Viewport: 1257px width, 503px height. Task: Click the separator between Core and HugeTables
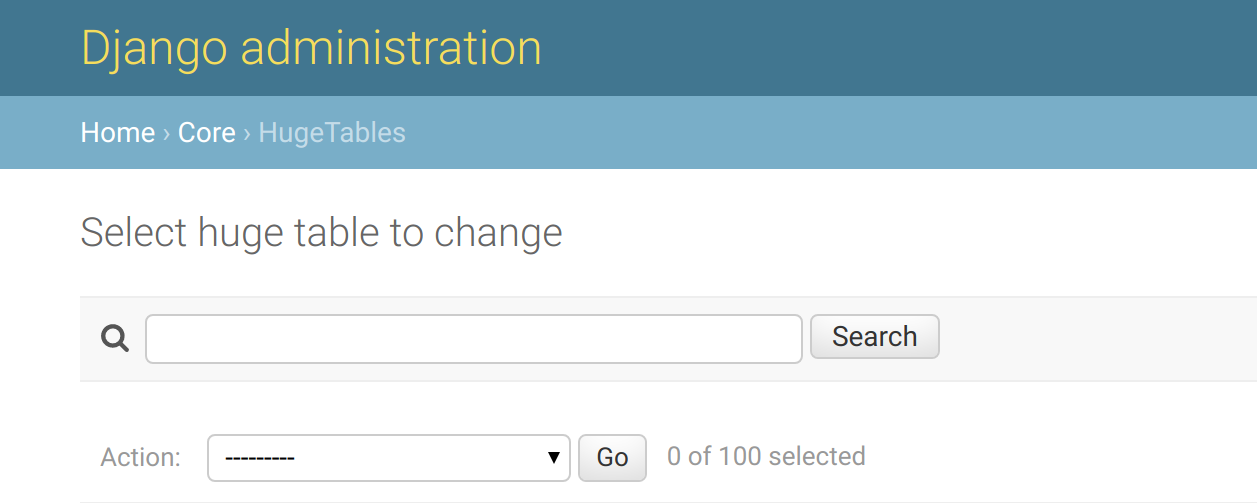point(247,133)
